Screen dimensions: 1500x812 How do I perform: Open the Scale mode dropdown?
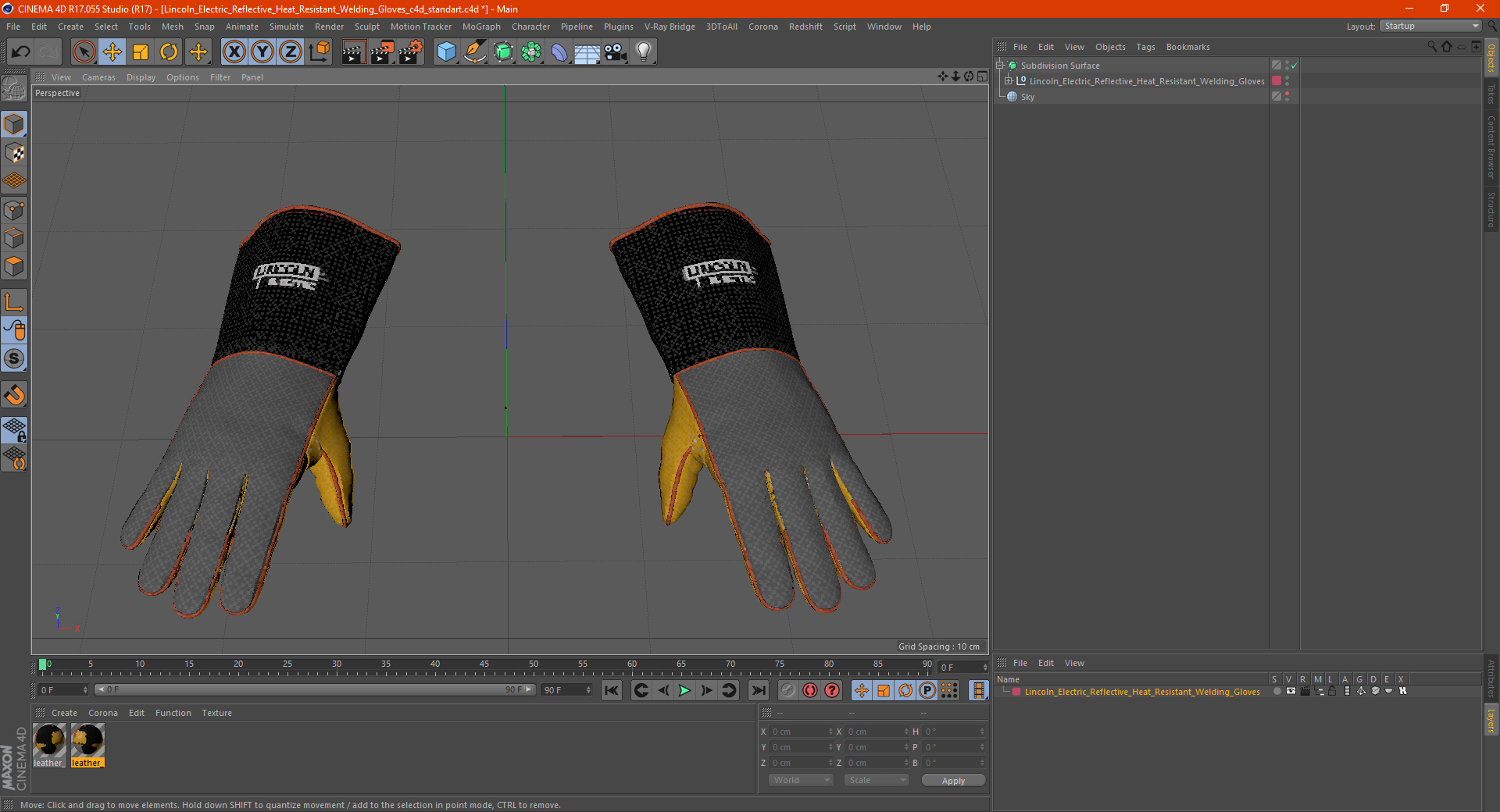click(x=877, y=781)
